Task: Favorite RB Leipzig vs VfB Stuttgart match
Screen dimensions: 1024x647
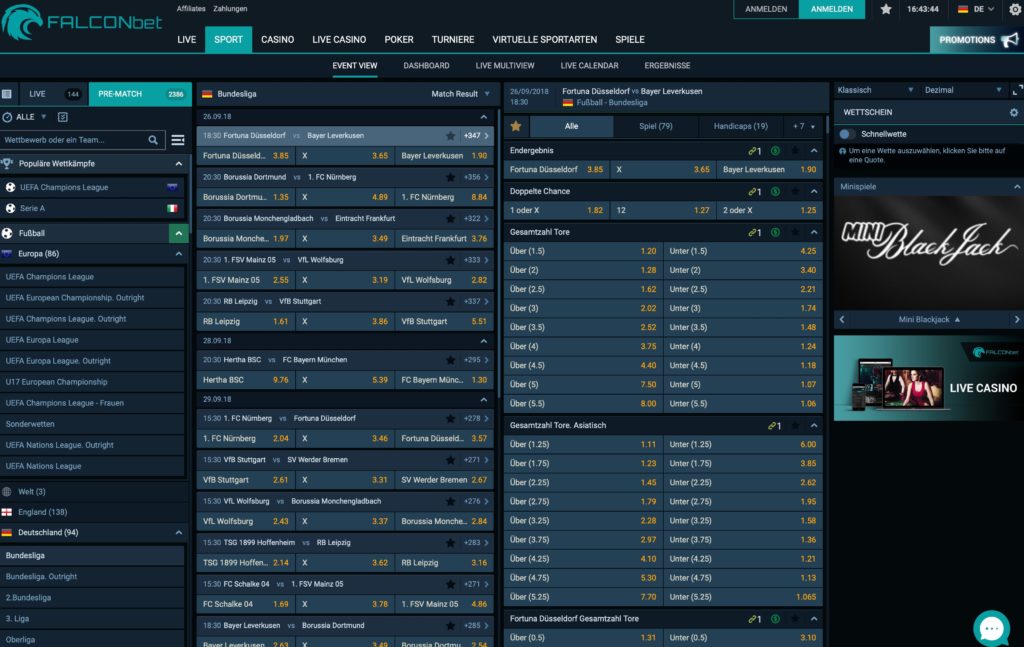Action: point(450,302)
